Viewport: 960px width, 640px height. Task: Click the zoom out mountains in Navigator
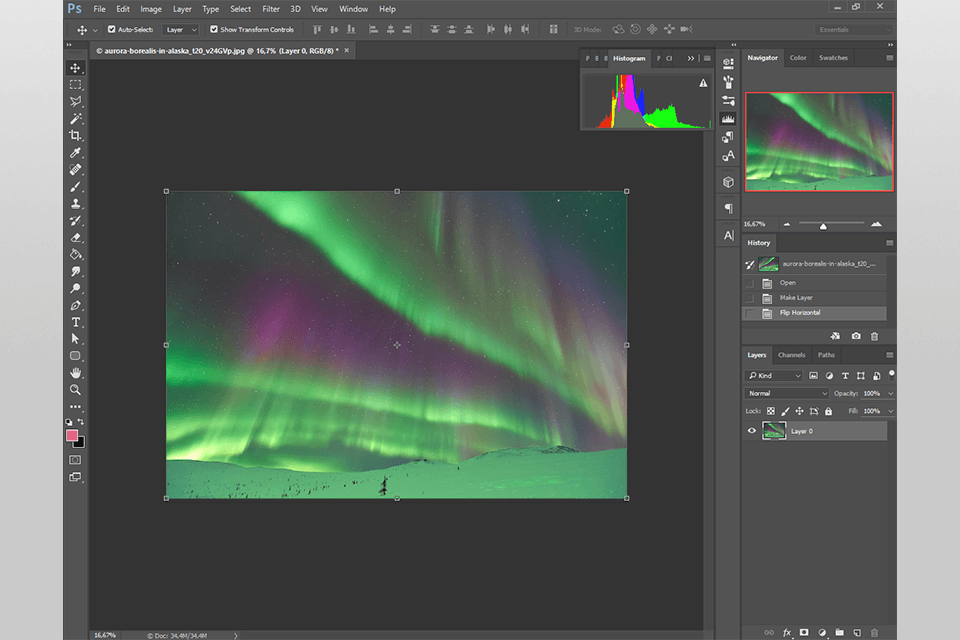pos(787,224)
